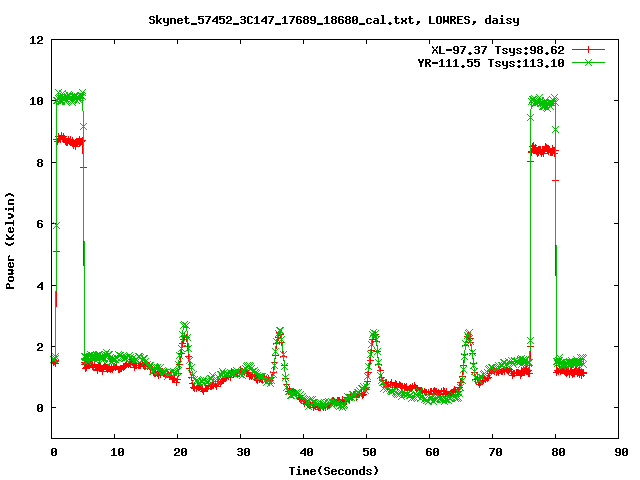The image size is (640, 480).
Task: Click the green YR legend line sample
Action: (588, 62)
